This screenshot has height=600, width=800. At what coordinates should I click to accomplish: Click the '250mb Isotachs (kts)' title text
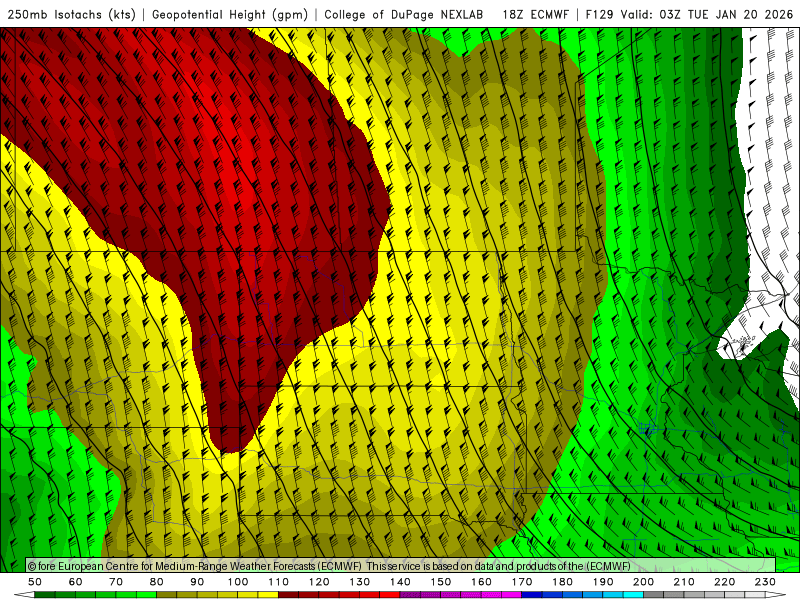(x=71, y=15)
